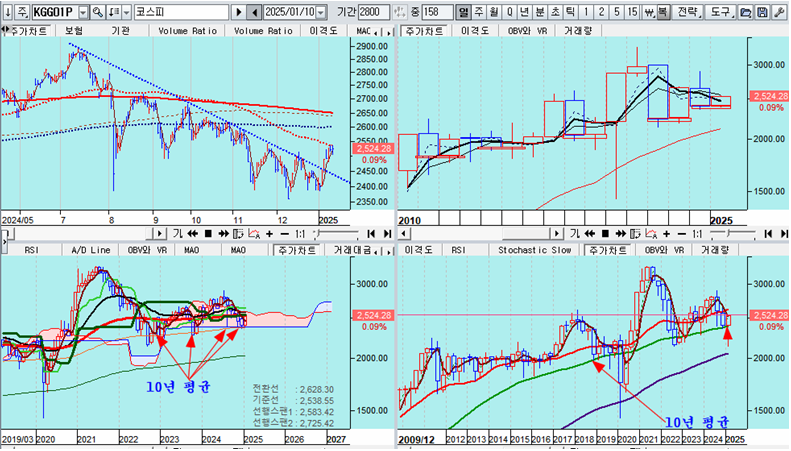Open the ₩ currency dropdown button

point(649,12)
